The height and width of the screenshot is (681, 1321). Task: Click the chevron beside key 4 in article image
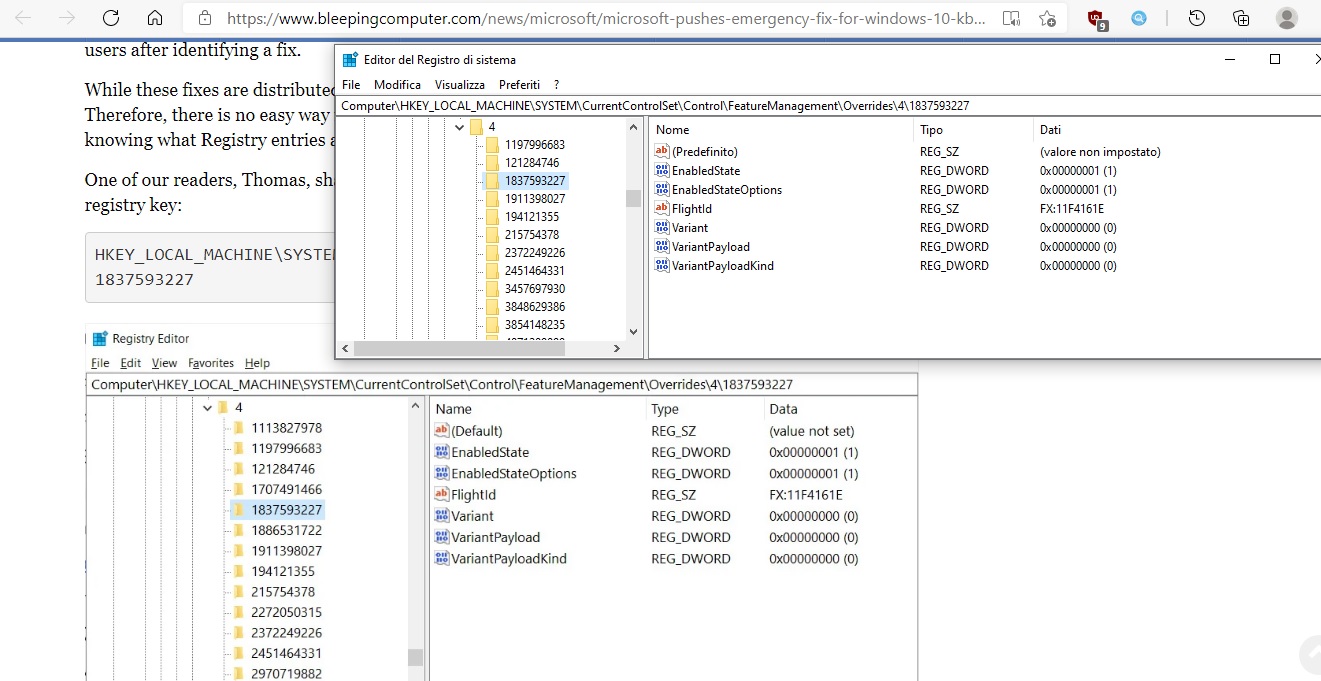click(208, 407)
